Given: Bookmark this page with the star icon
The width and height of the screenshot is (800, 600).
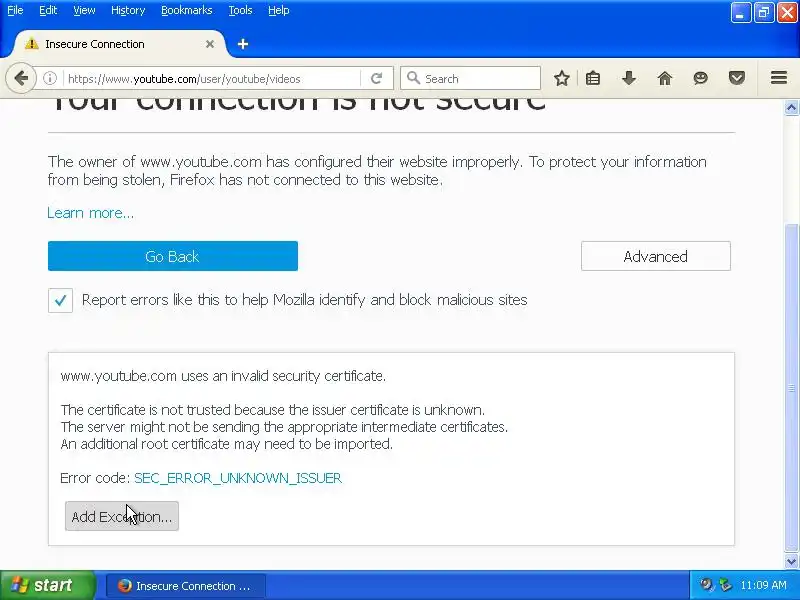Looking at the screenshot, I should coord(562,78).
